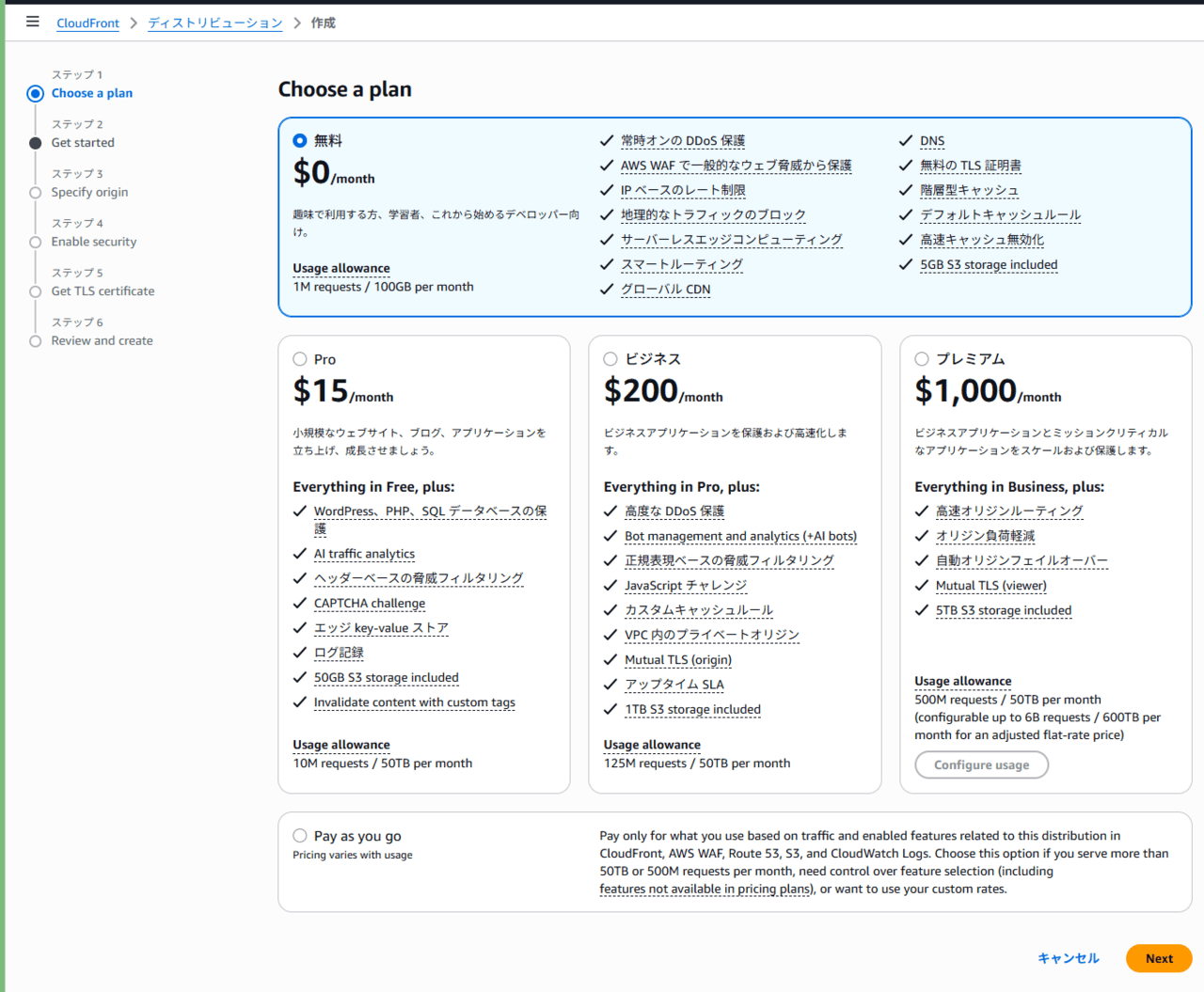Image resolution: width=1204 pixels, height=992 pixels.
Task: Click 正規表現ベースの脅威フィルタリング feature
Action: point(730,561)
